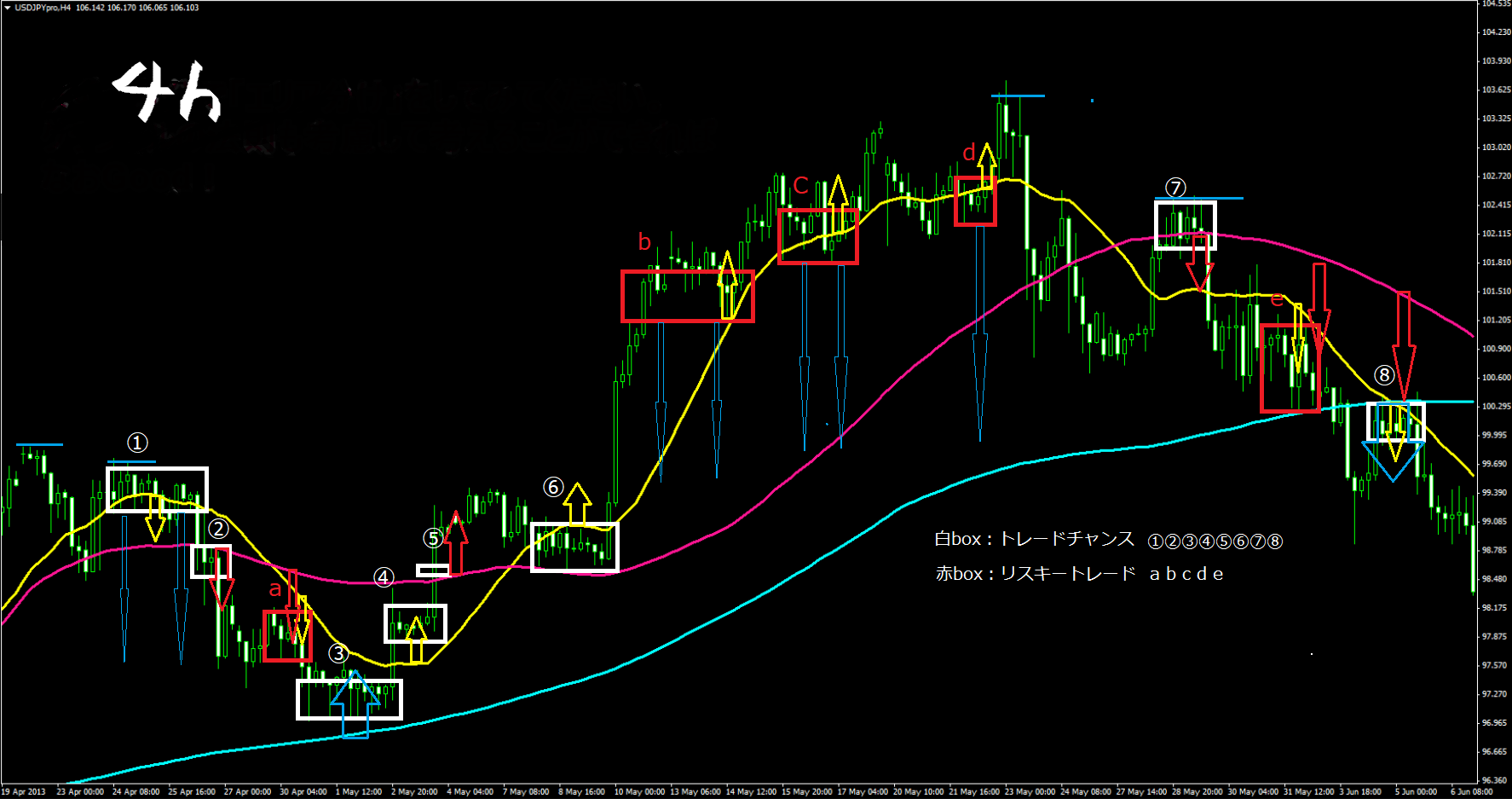This screenshot has width=1512, height=799.
Task: Click the 7 May 08:00 time label
Action: 526,792
